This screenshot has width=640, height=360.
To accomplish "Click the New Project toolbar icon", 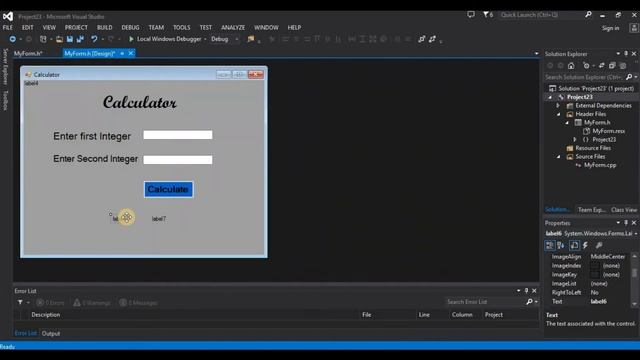I will [43, 39].
